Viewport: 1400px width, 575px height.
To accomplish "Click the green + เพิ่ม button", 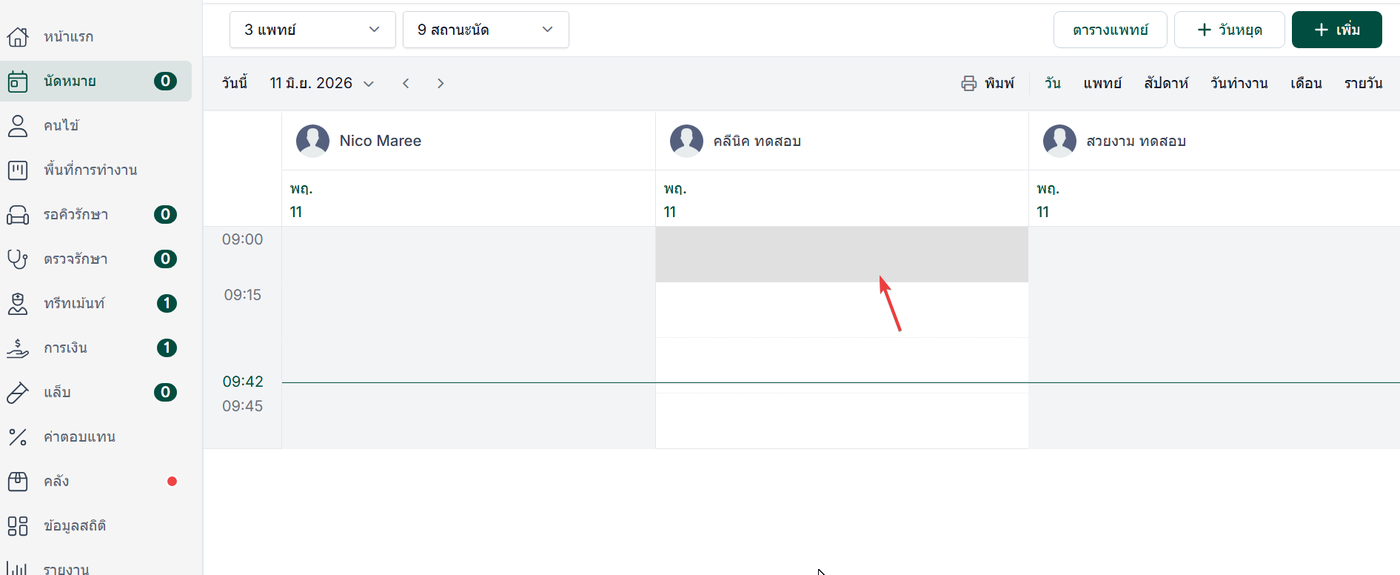I will coord(1337,30).
